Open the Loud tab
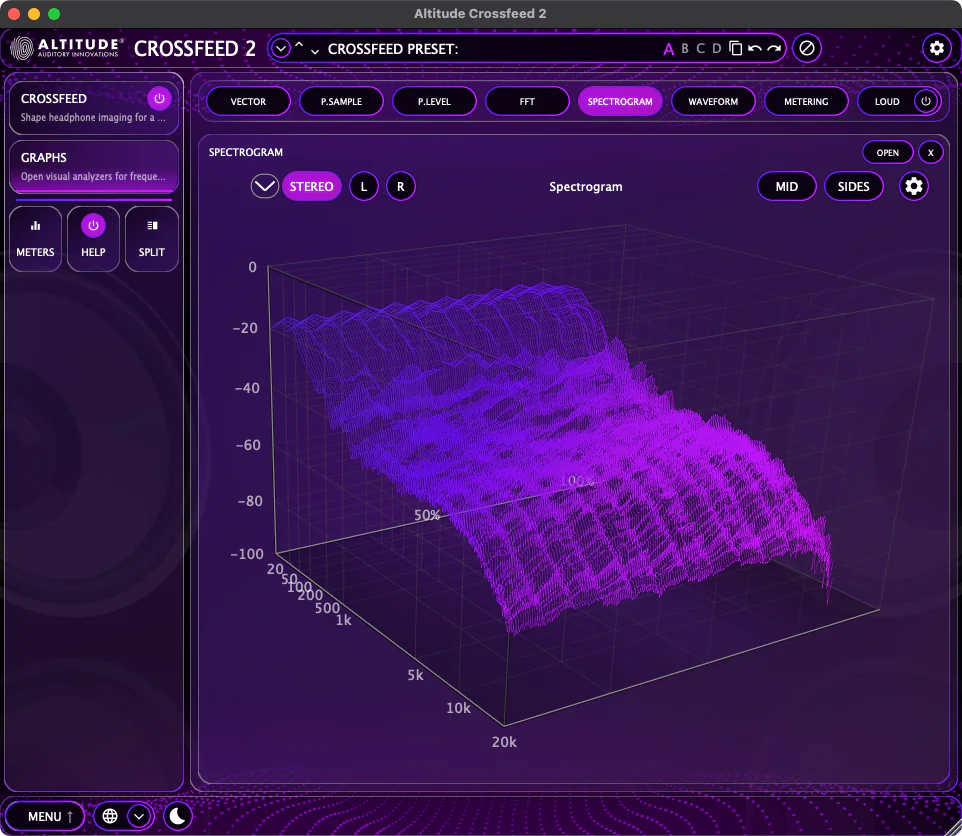This screenshot has width=962, height=836. coord(887,101)
